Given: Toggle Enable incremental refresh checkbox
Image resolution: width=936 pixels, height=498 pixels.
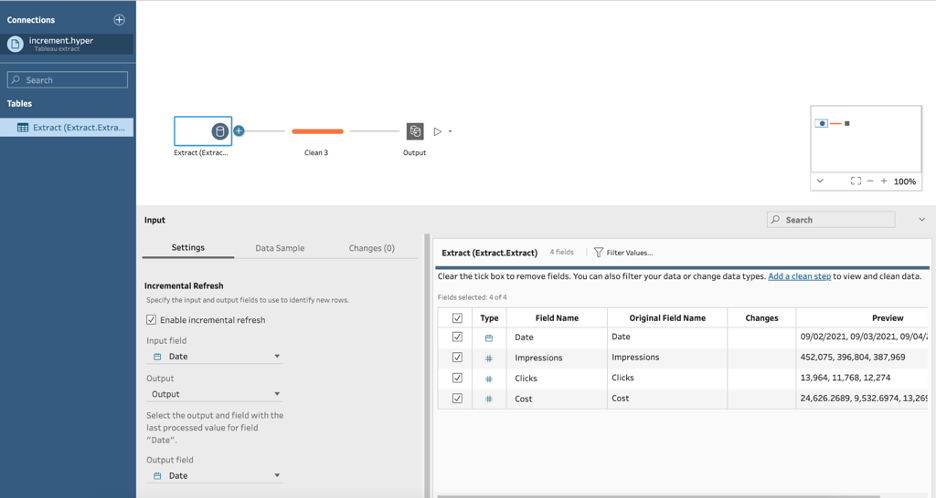Looking at the screenshot, I should point(151,320).
